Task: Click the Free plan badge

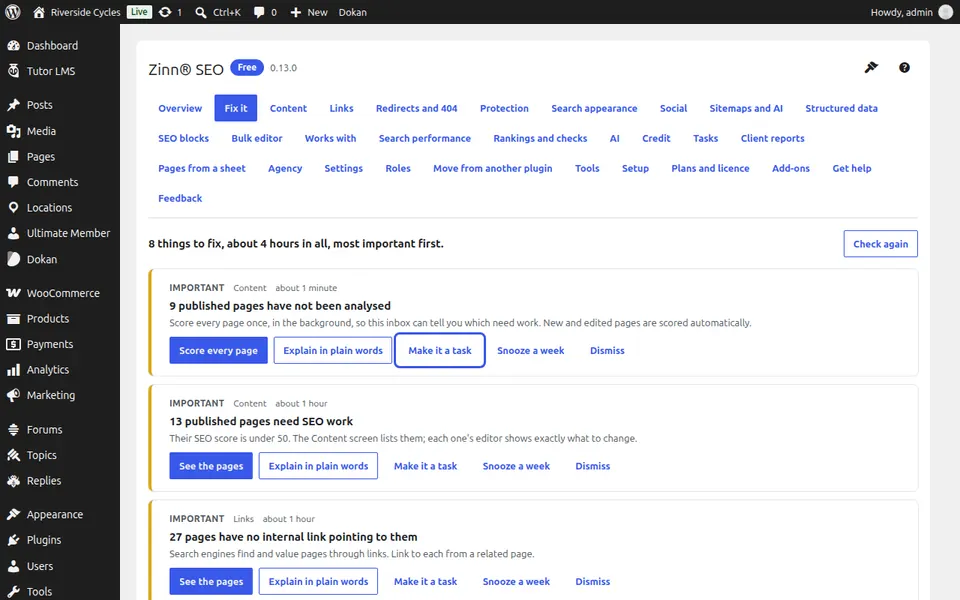Action: point(247,67)
